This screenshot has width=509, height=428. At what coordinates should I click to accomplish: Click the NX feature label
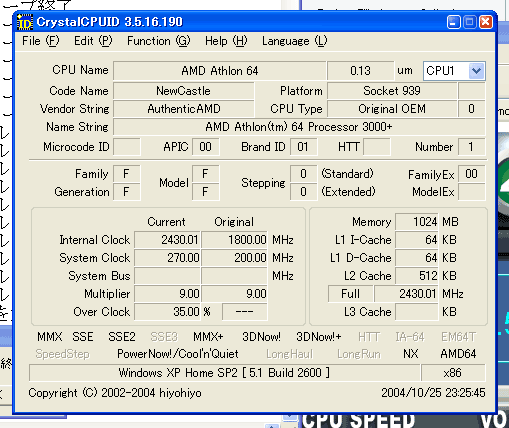[x=411, y=354]
